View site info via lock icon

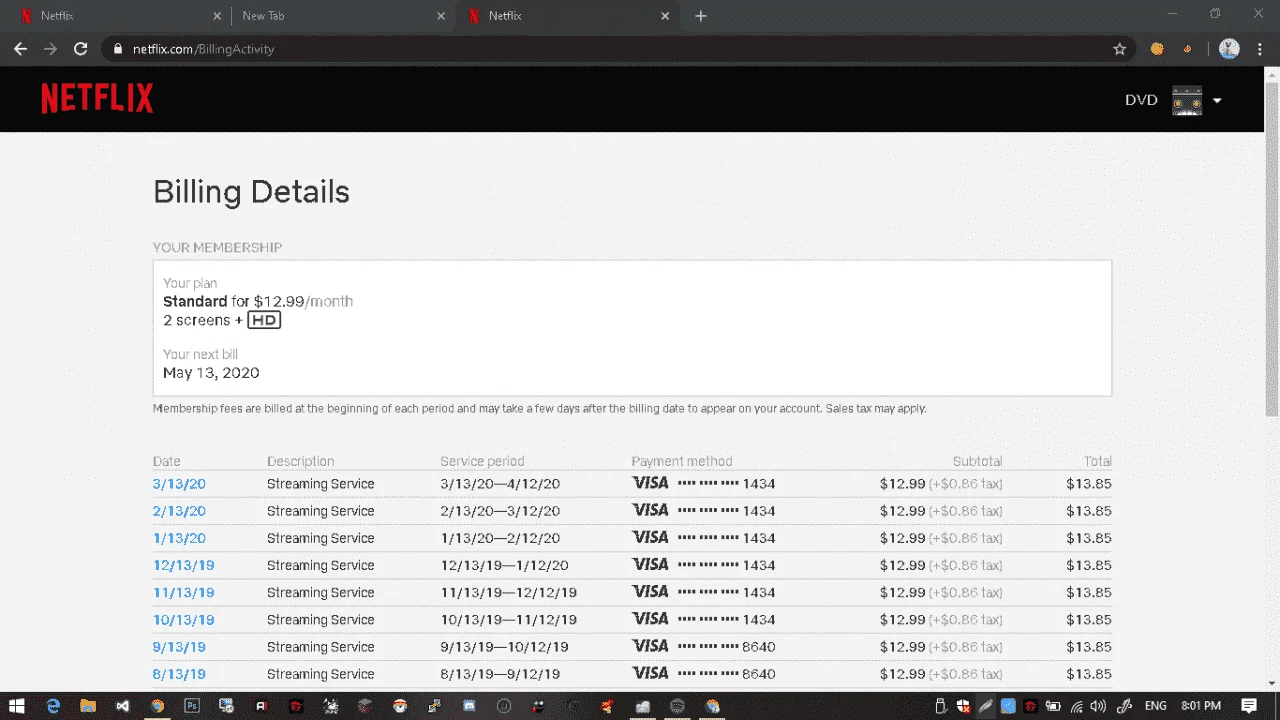118,48
